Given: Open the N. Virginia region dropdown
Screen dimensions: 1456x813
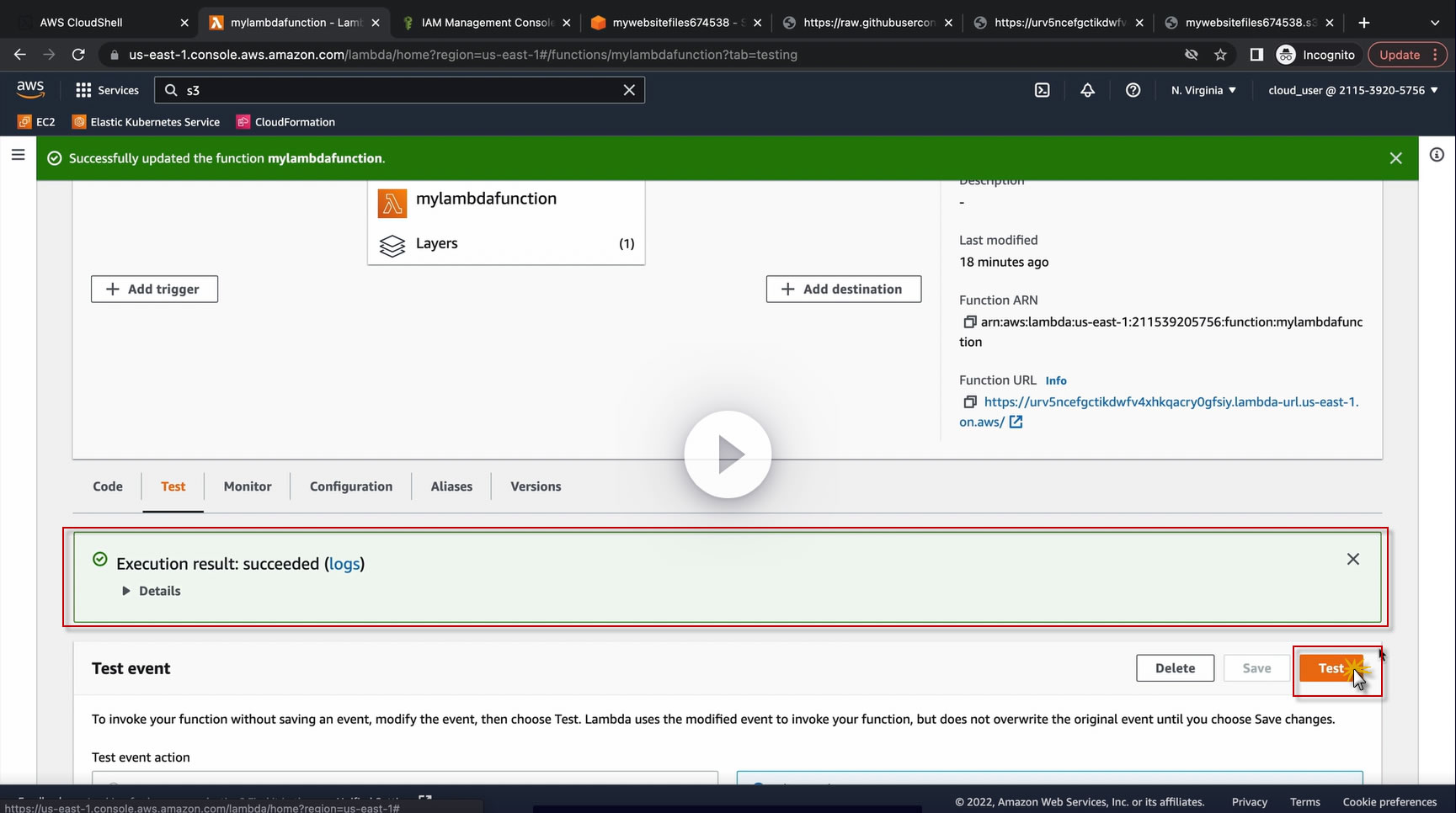Looking at the screenshot, I should [1203, 90].
